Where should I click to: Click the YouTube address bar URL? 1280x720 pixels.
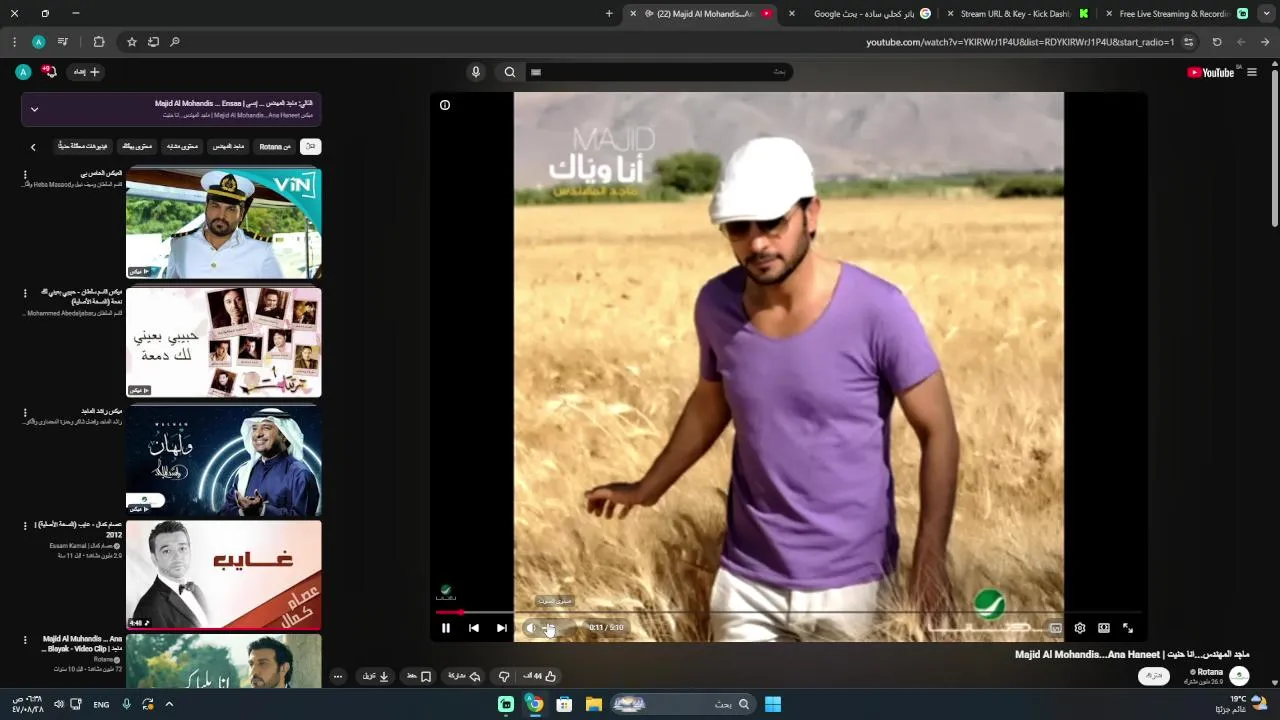point(1020,42)
